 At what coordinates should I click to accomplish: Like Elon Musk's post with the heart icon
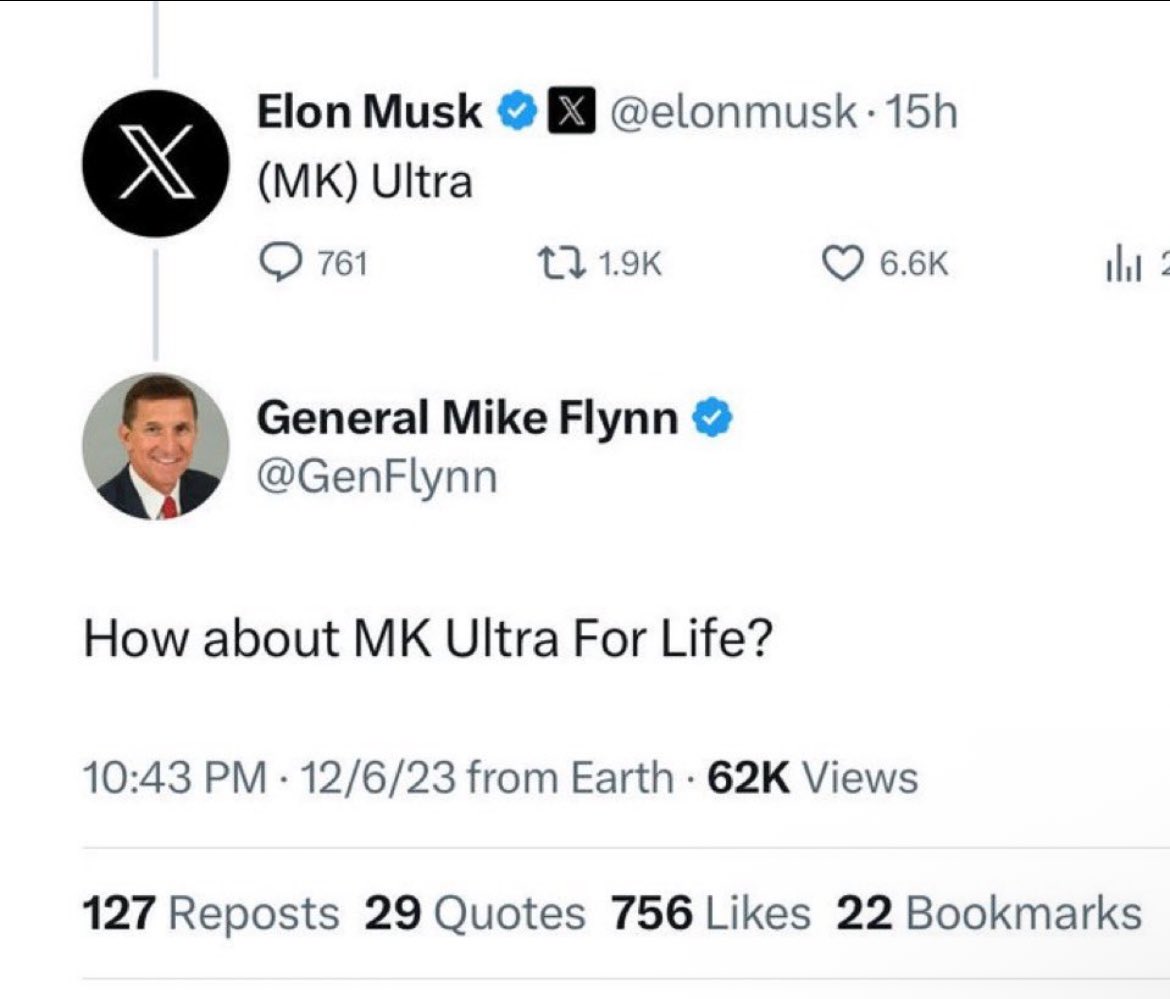click(841, 263)
